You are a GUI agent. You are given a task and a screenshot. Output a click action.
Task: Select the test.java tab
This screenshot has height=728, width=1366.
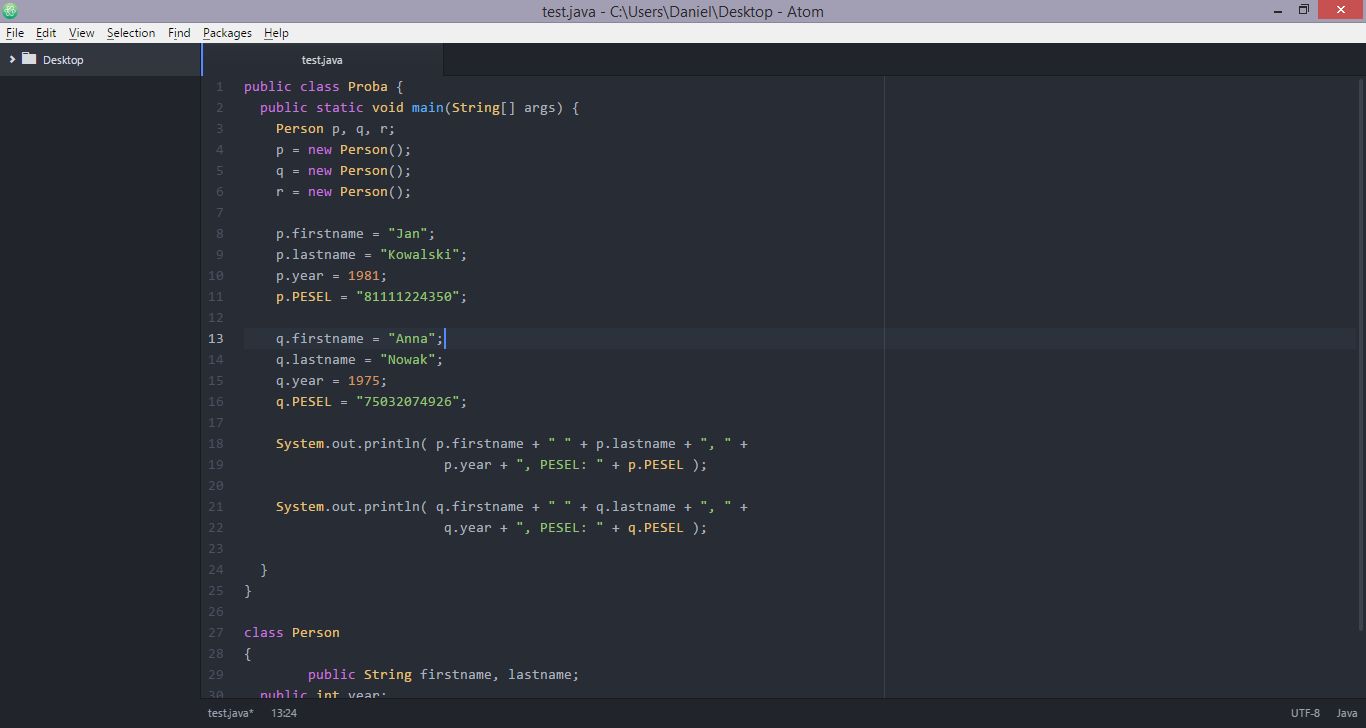pos(322,60)
